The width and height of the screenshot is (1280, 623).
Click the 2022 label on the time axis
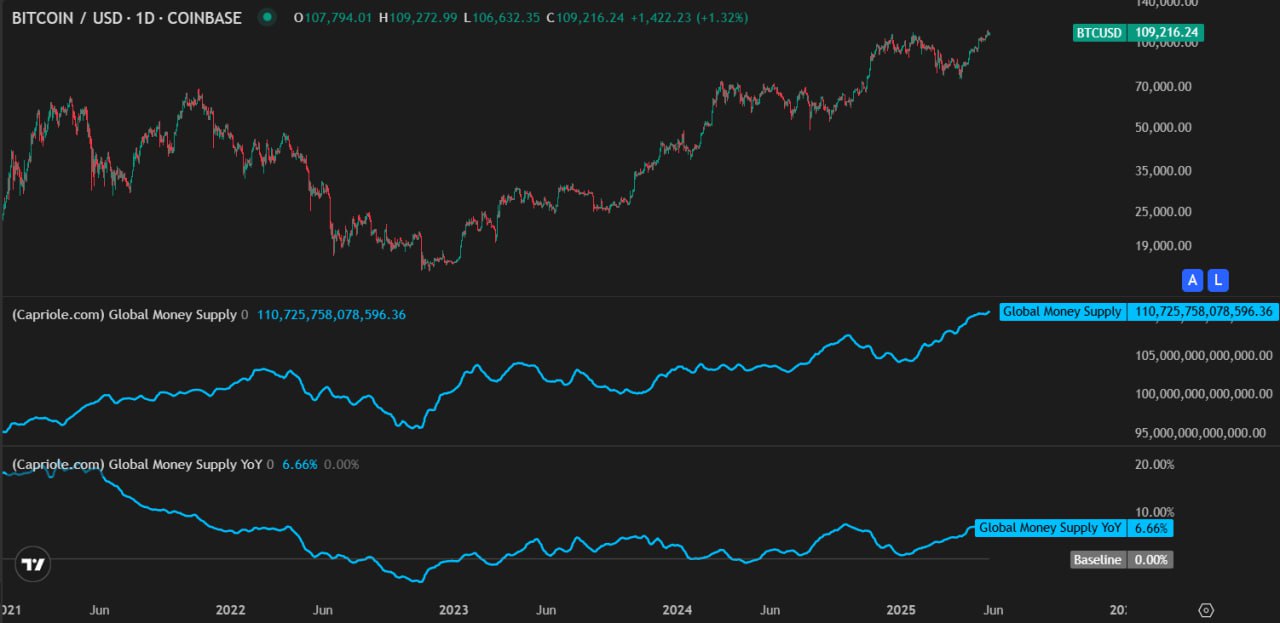click(230, 610)
